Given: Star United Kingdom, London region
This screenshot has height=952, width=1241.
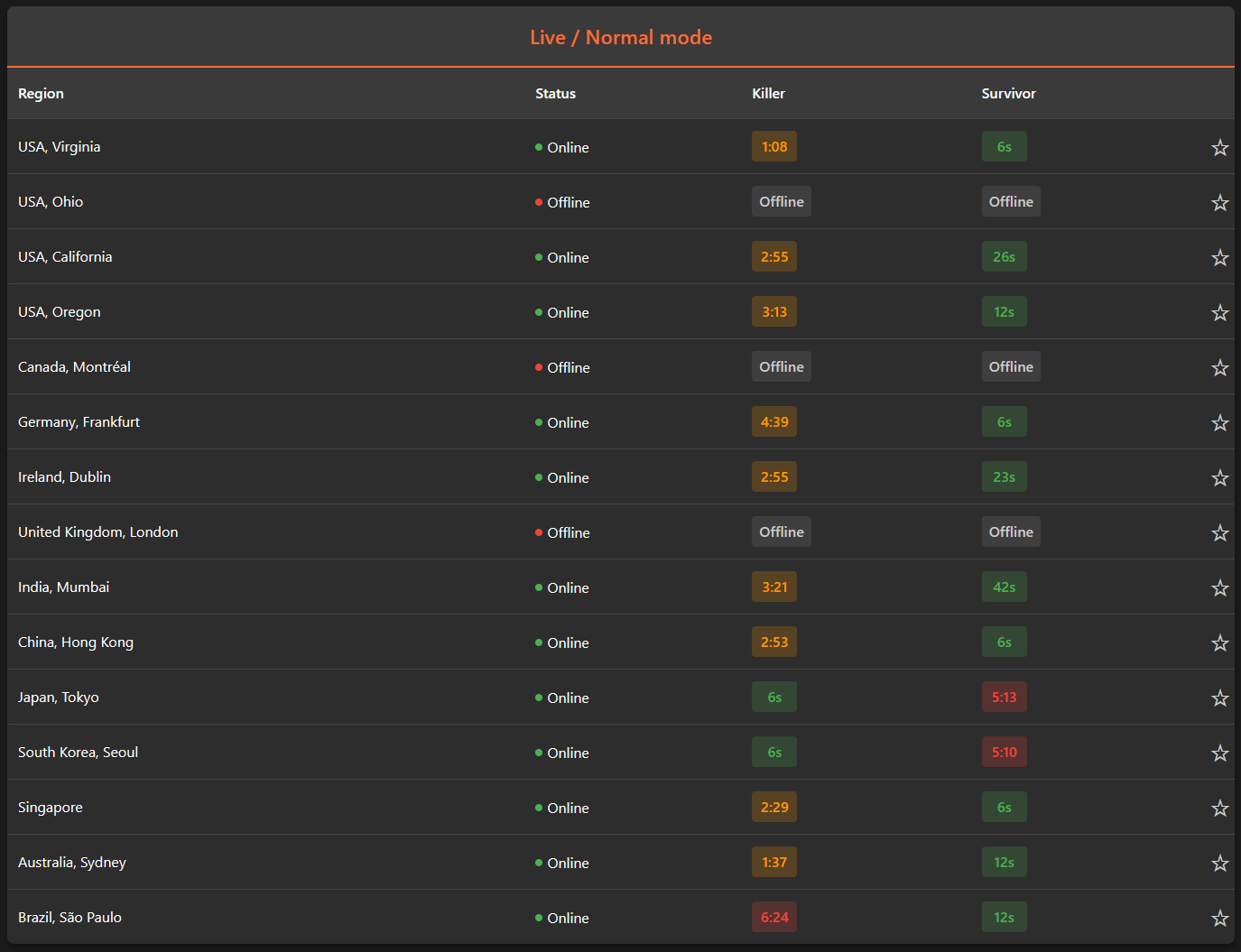Looking at the screenshot, I should point(1219,532).
